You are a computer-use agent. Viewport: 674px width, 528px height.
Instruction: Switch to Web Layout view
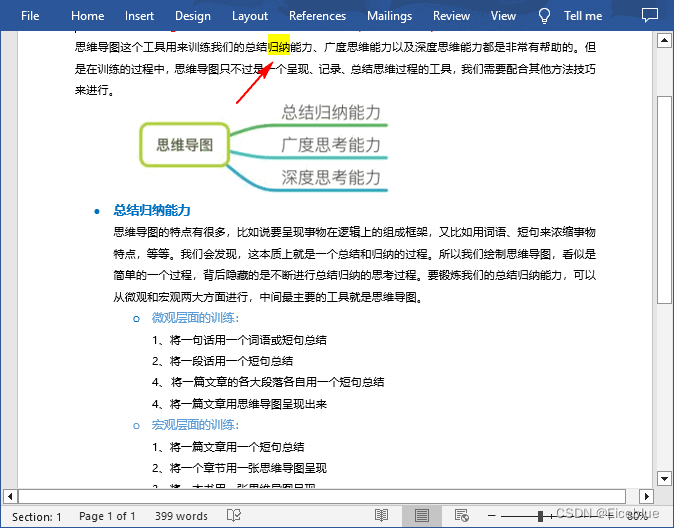(461, 516)
